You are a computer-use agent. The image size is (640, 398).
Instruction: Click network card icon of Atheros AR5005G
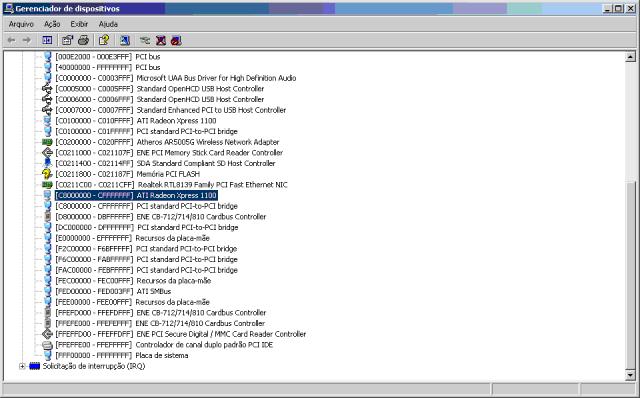point(47,142)
